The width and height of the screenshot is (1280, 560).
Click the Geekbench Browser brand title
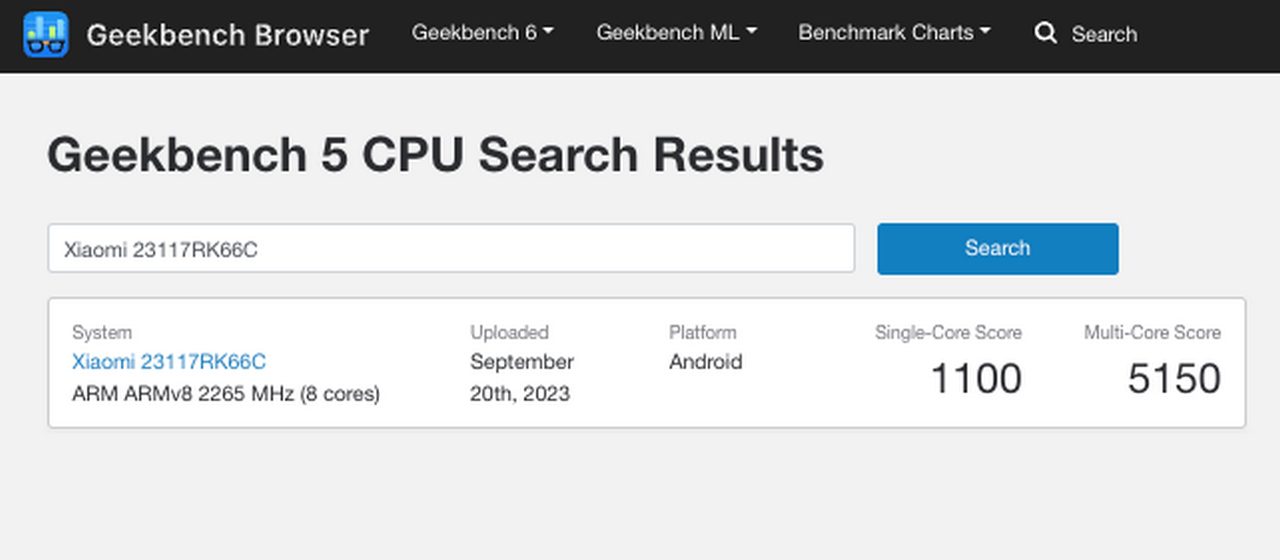pos(228,35)
